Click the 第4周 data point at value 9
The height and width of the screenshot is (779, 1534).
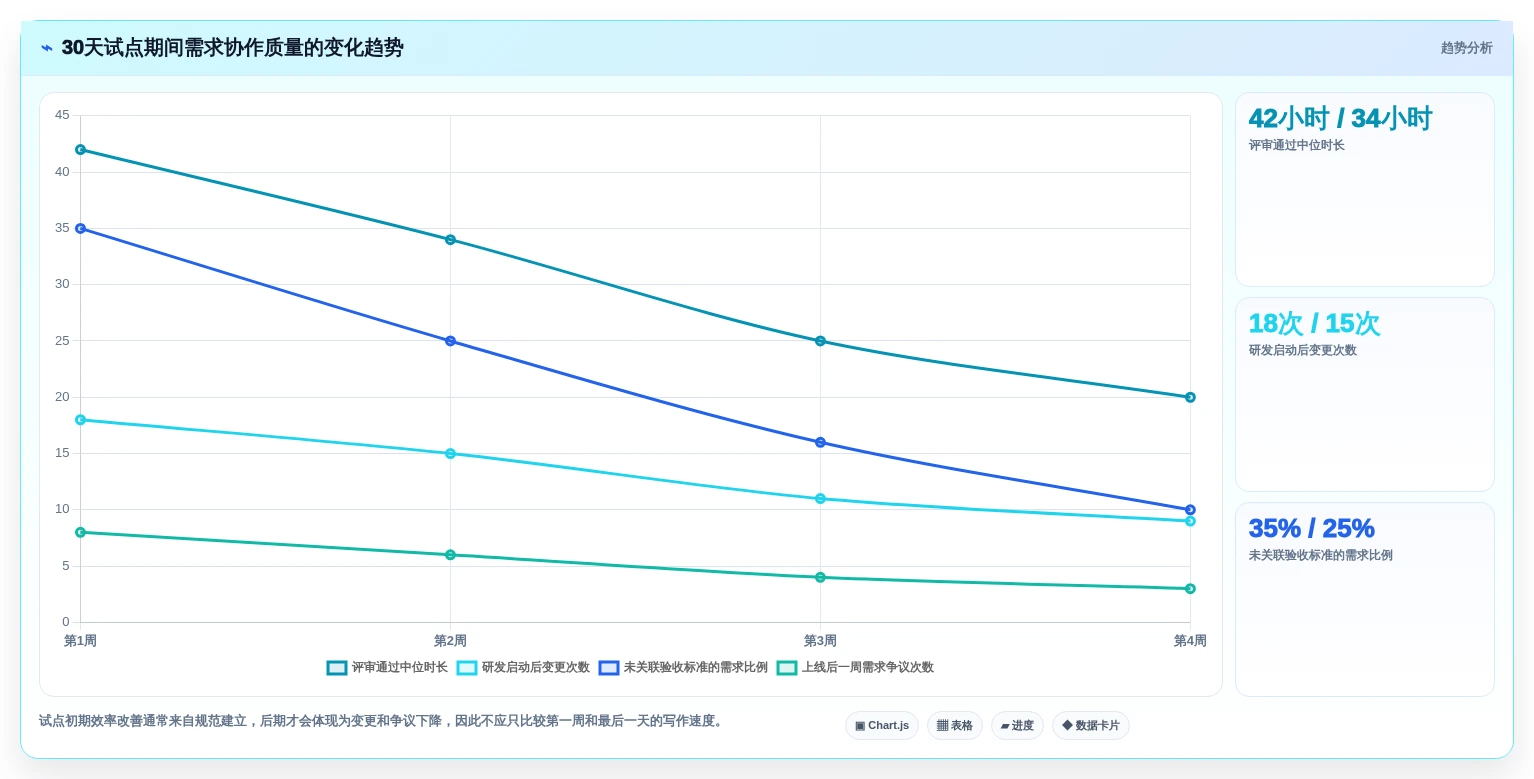1190,521
